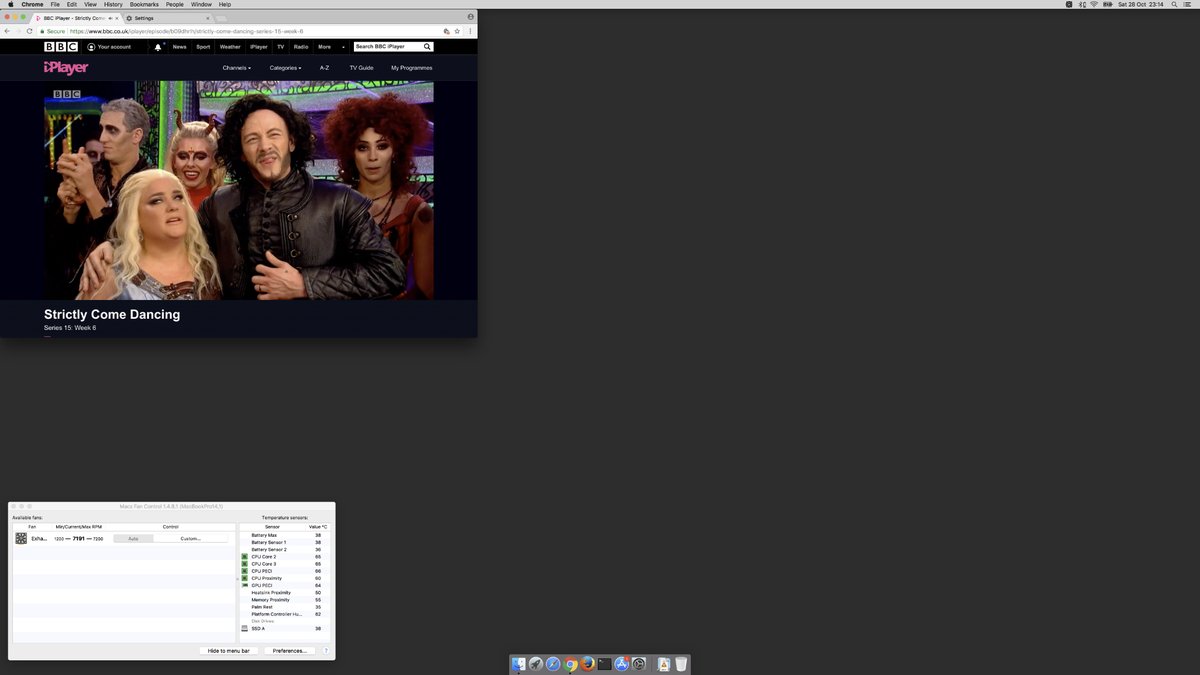Open Firefox from the Dock
This screenshot has height=675, width=1200.
tap(587, 664)
